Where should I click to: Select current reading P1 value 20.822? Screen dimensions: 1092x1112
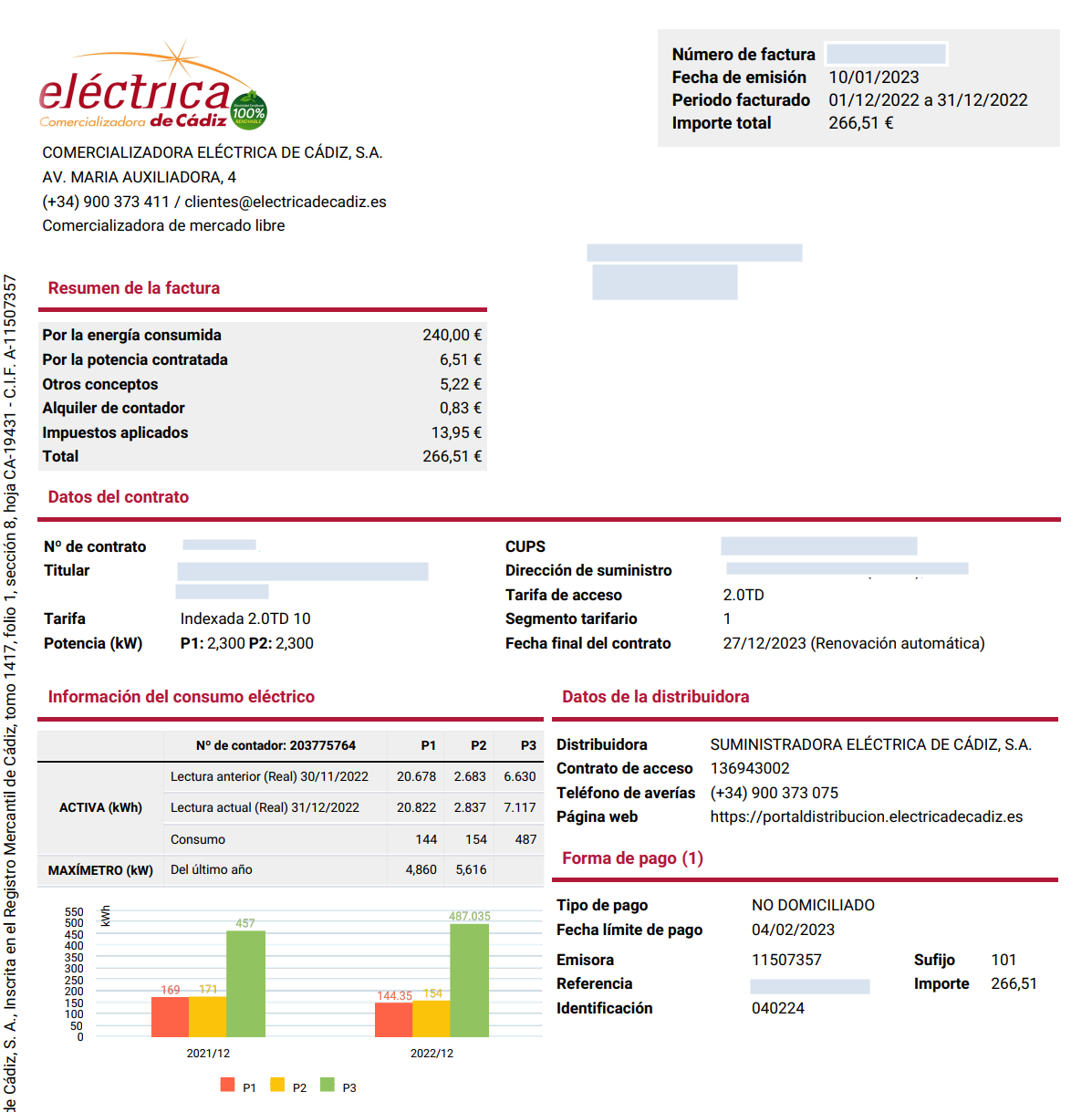pos(416,807)
